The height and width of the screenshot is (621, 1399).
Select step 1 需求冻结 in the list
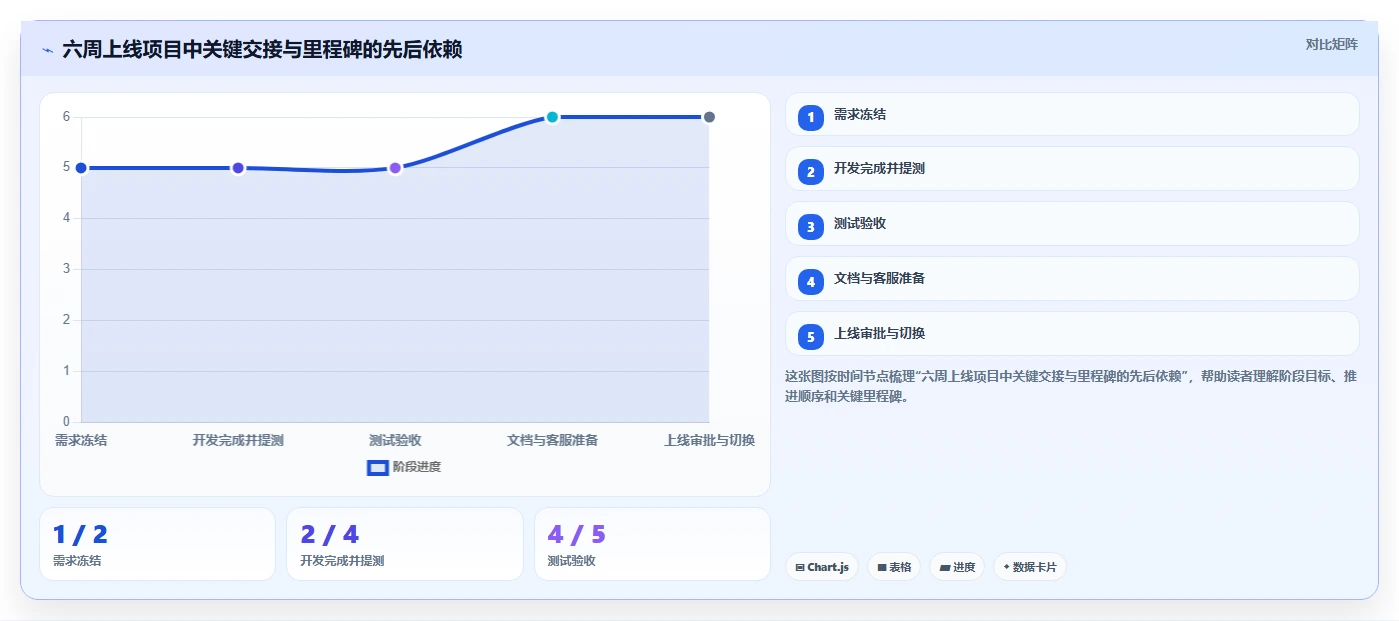(x=1072, y=115)
